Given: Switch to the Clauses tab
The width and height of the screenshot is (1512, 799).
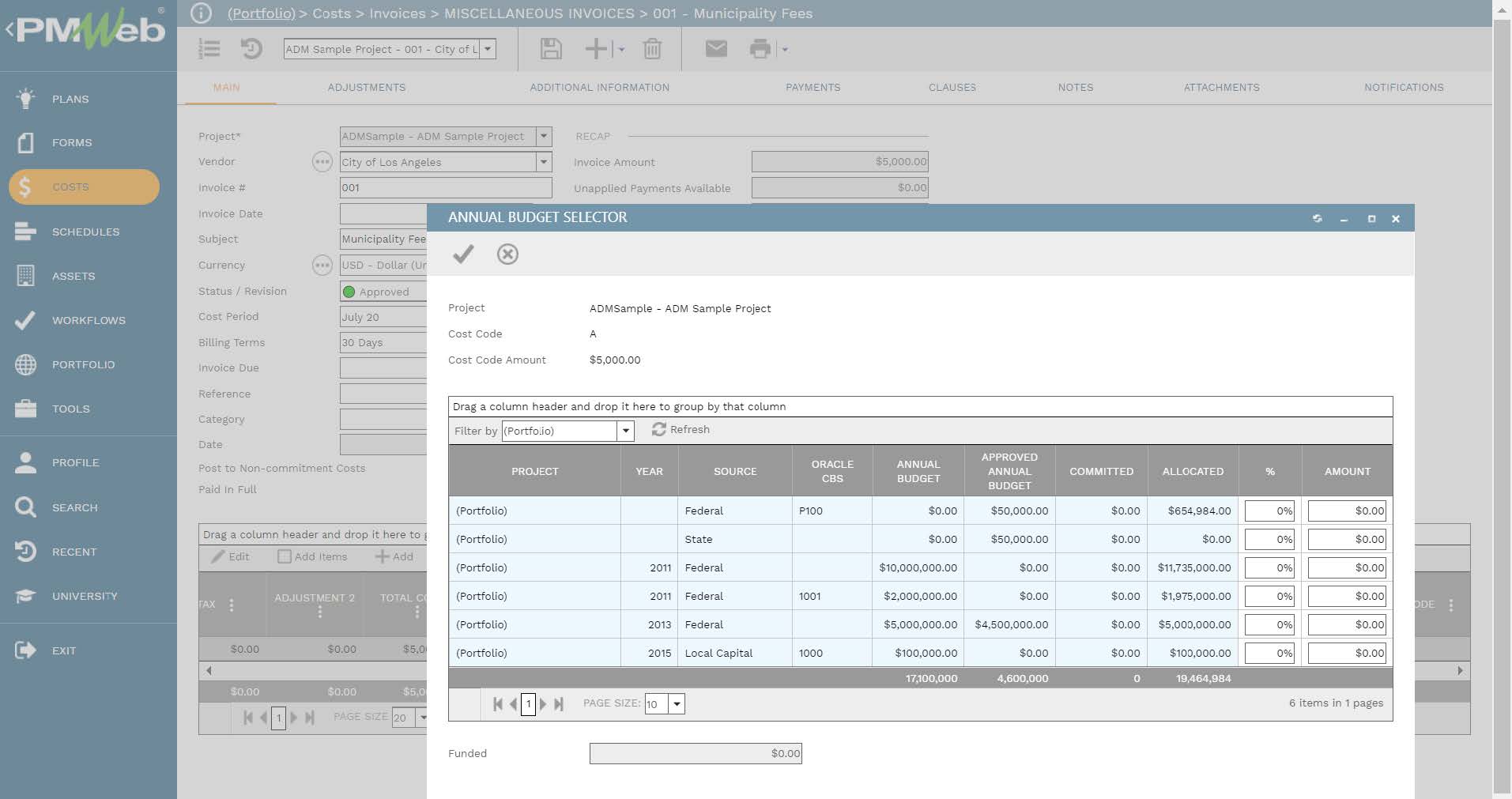Looking at the screenshot, I should click(952, 88).
